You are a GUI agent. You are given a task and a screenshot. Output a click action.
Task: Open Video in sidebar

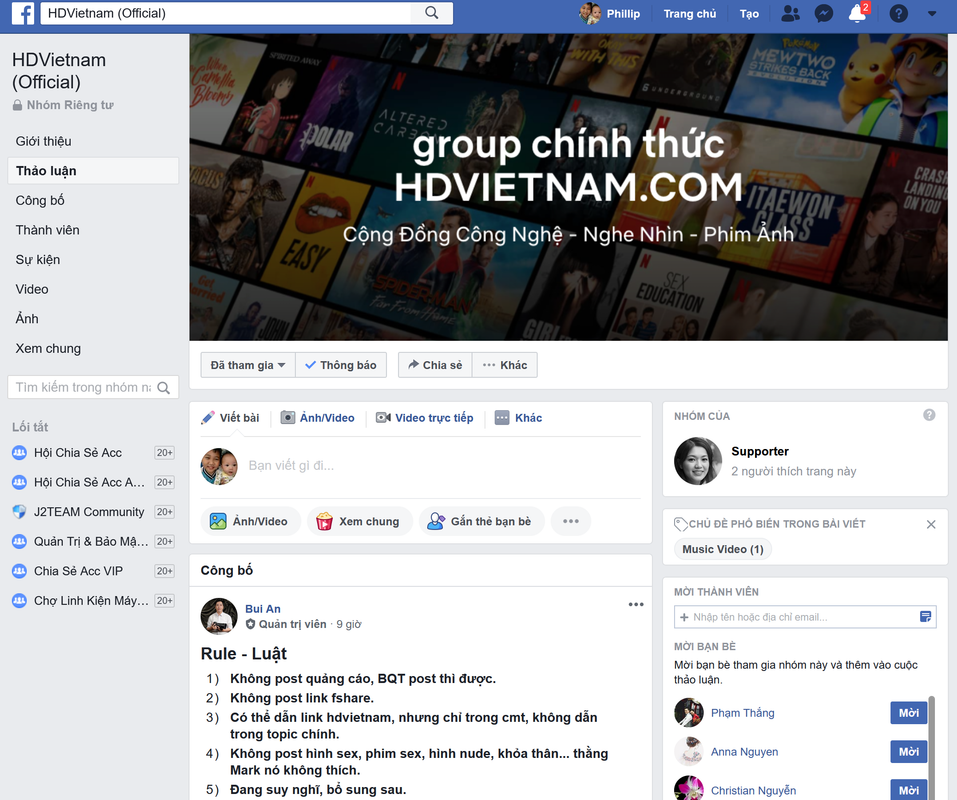[x=32, y=289]
